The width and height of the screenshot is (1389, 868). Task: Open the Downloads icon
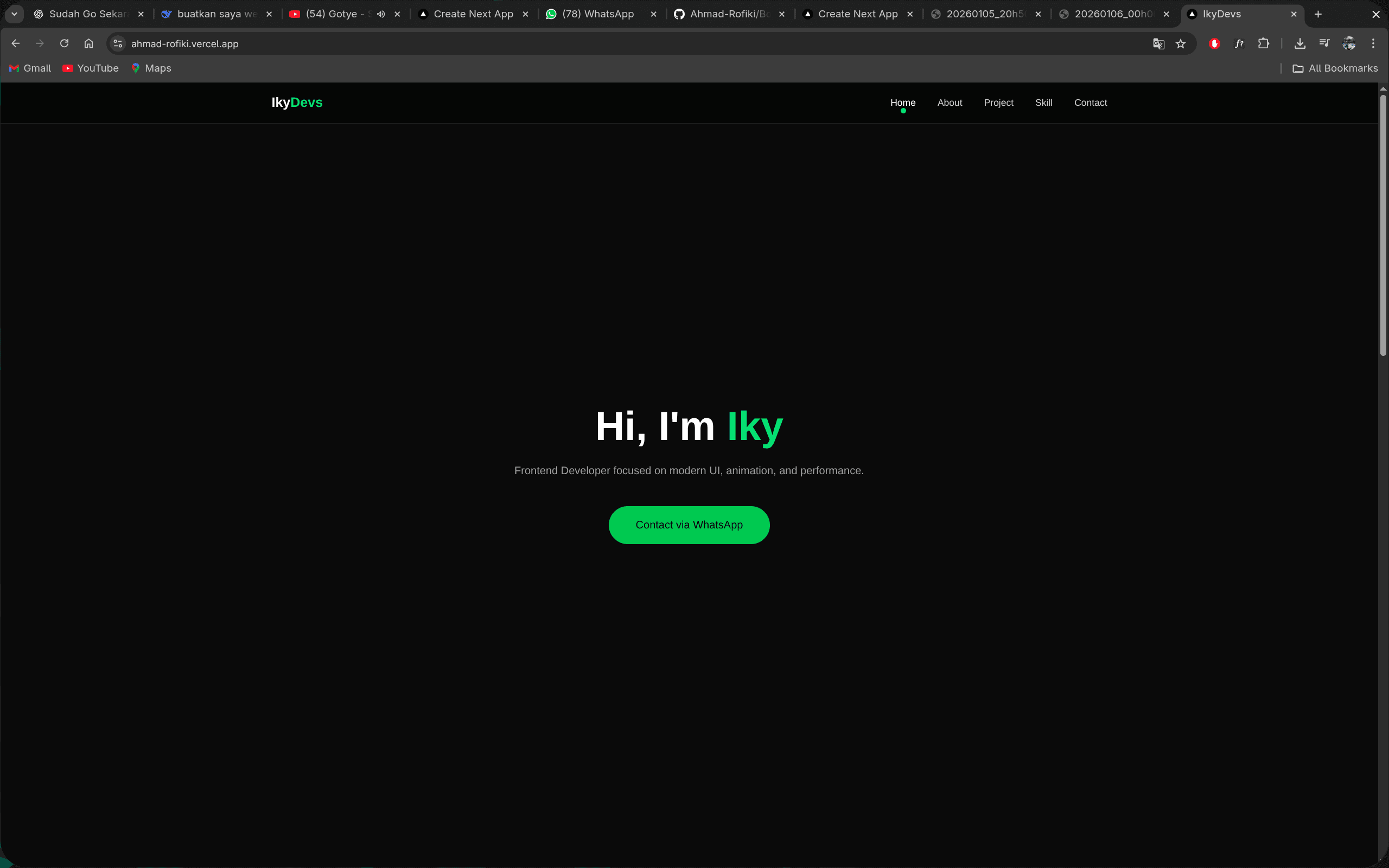coord(1300,43)
